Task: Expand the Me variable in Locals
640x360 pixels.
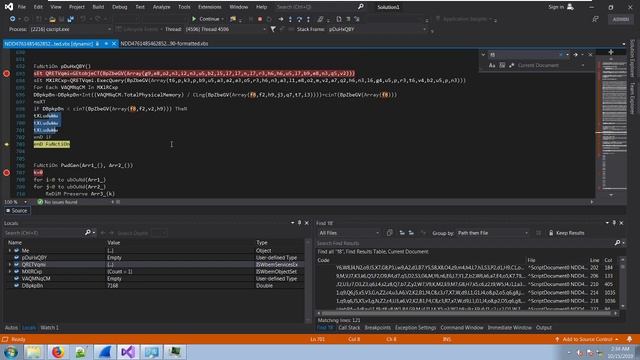Action: [x=10, y=251]
